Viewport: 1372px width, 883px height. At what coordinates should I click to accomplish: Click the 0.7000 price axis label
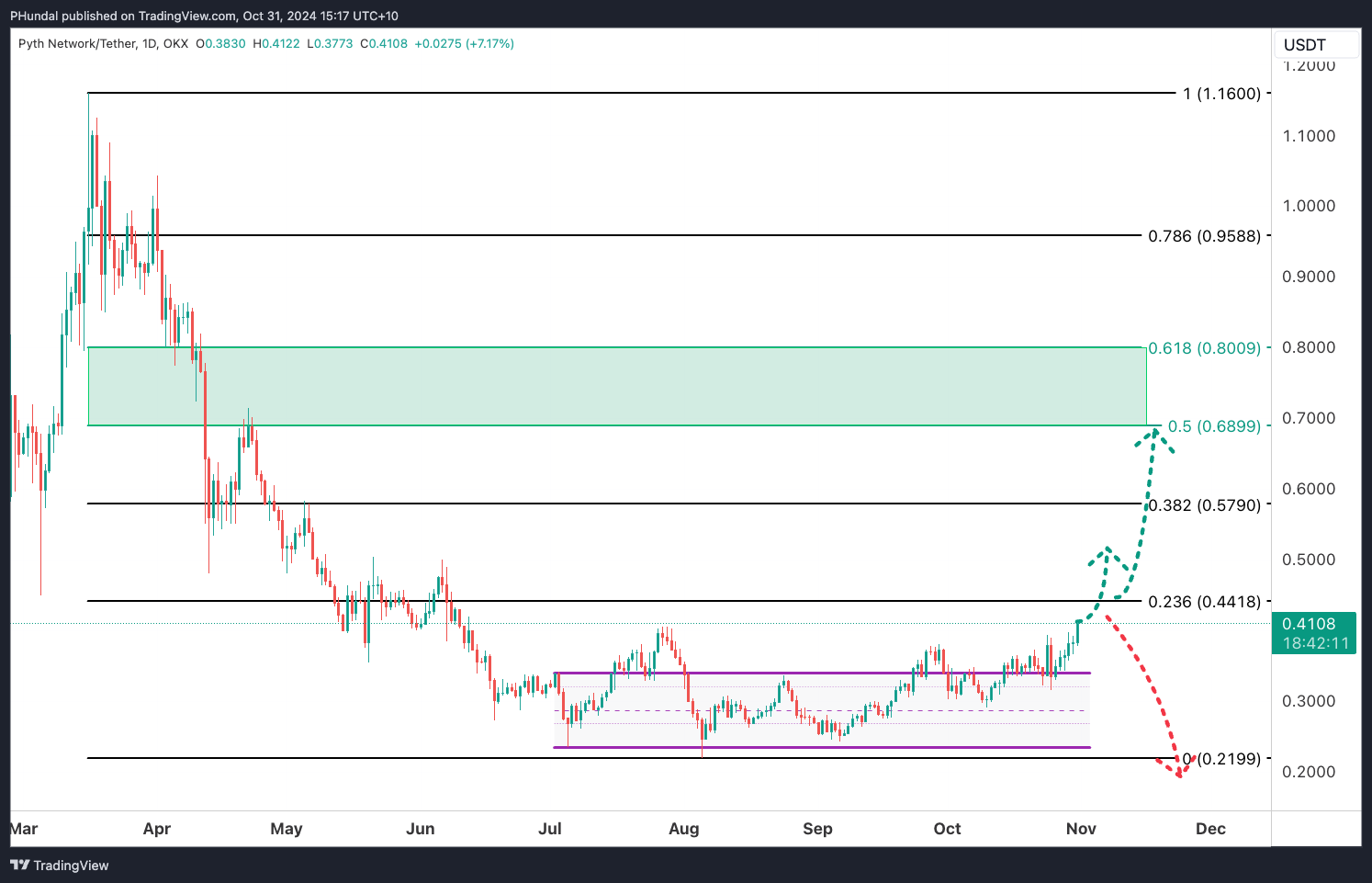pyautogui.click(x=1309, y=418)
